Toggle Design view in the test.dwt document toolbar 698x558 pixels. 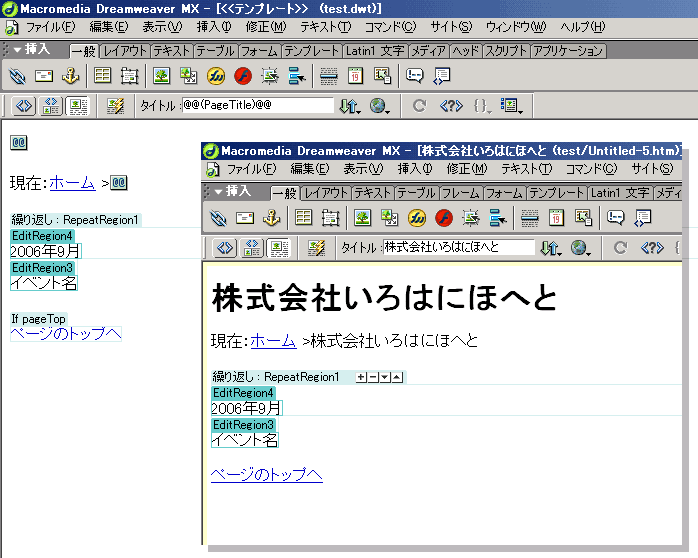click(x=77, y=106)
